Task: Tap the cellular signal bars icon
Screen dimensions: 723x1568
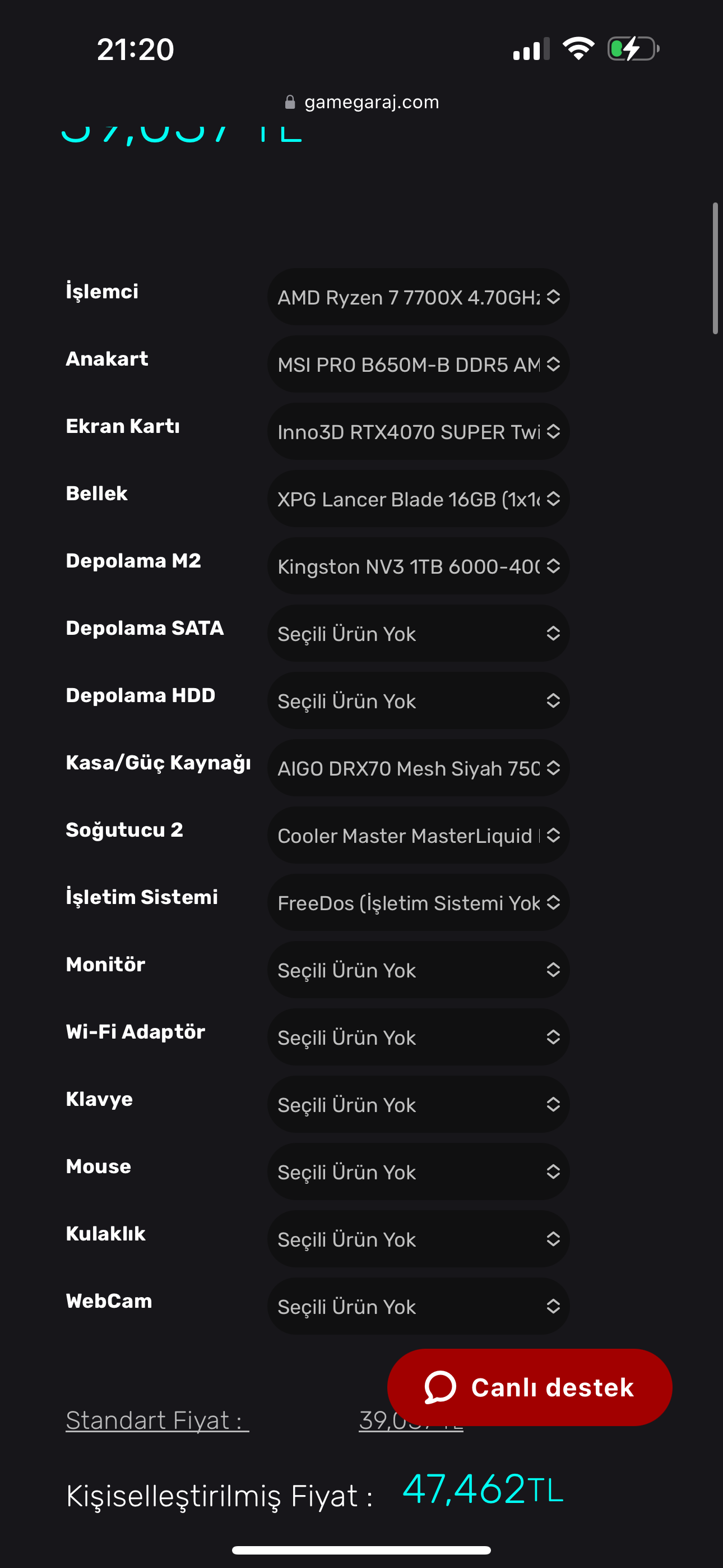Action: [531, 49]
